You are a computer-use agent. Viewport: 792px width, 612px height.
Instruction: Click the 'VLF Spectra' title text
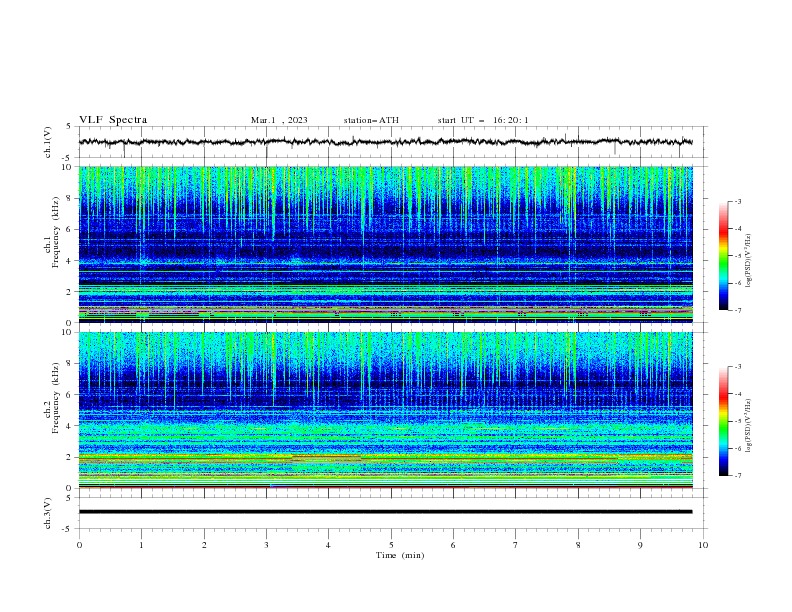[x=113, y=120]
